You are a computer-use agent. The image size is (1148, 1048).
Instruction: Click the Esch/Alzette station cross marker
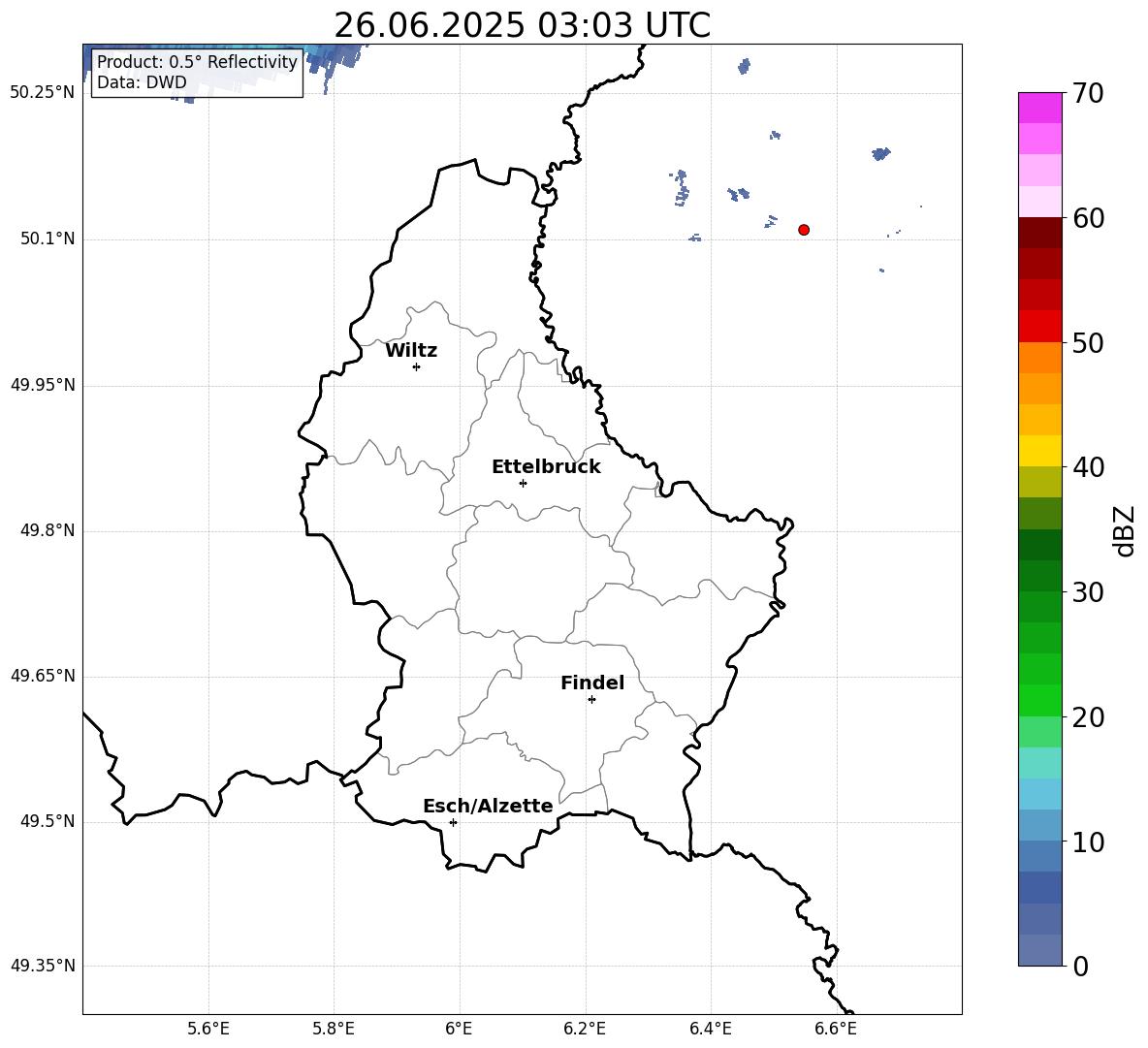click(x=453, y=822)
